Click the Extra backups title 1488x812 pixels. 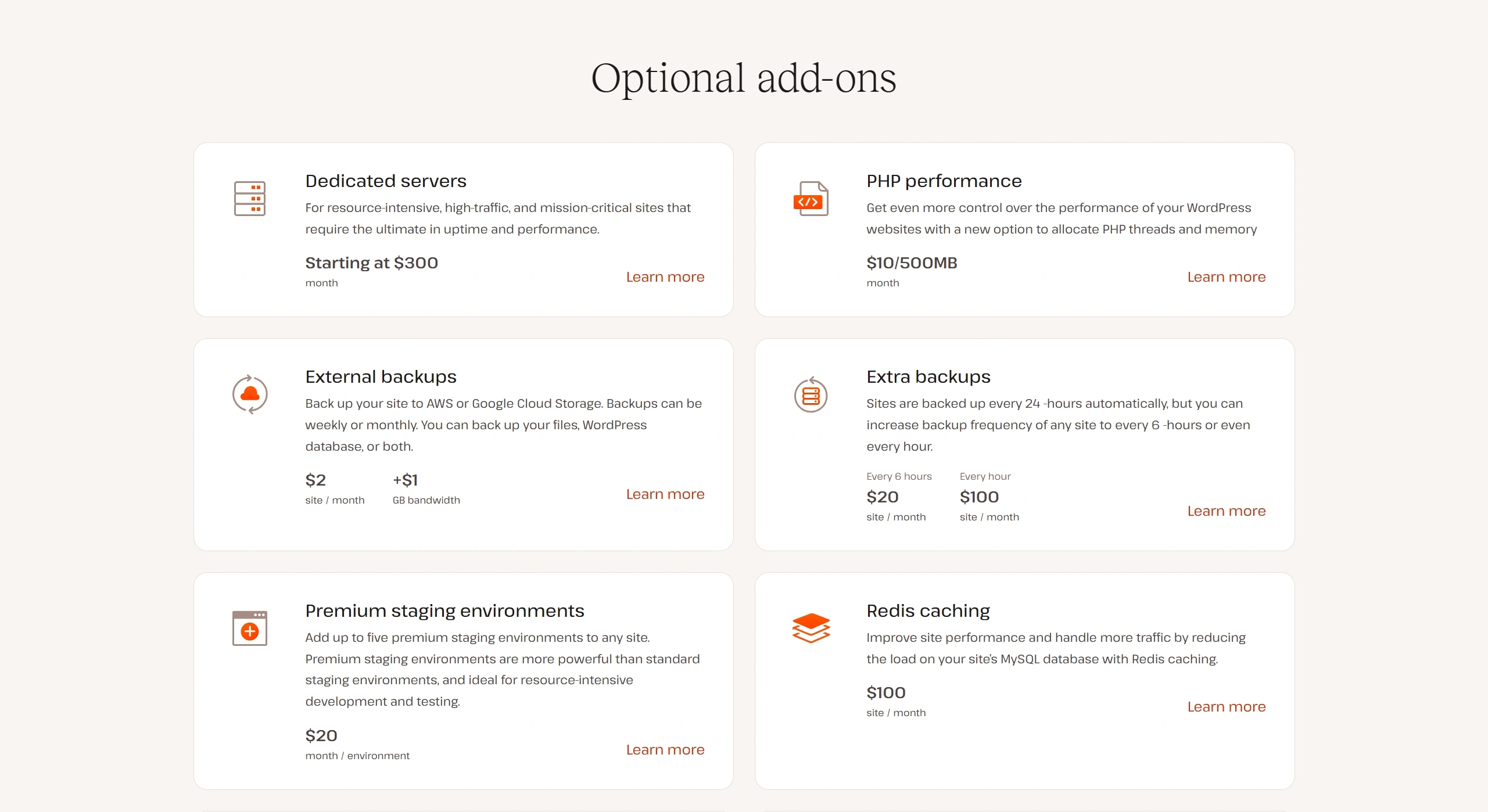928,377
